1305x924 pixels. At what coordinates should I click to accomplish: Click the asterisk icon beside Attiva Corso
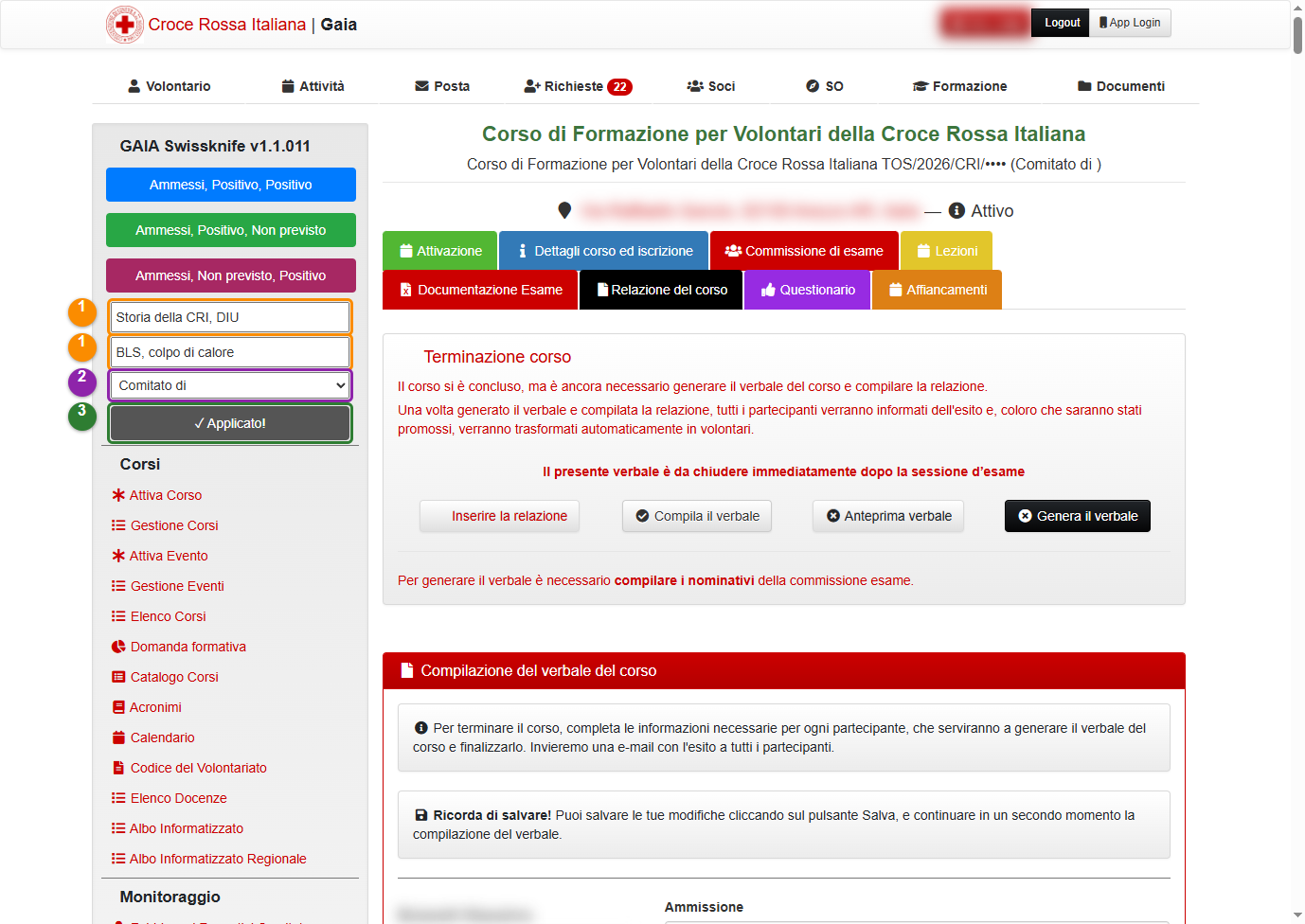point(118,495)
